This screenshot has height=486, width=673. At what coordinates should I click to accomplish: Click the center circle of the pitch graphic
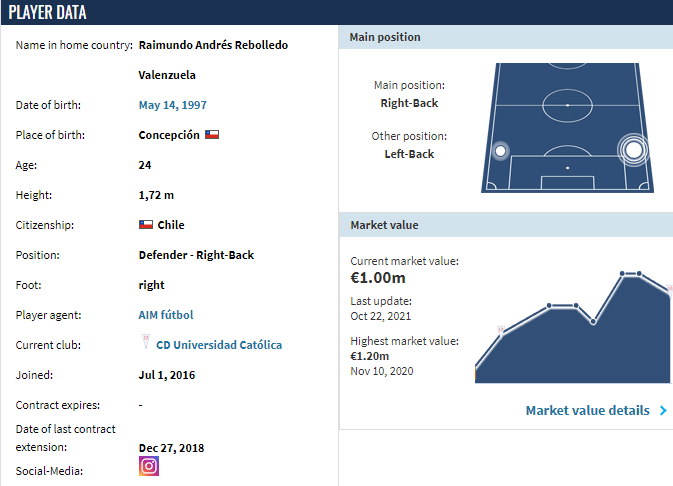tap(567, 105)
